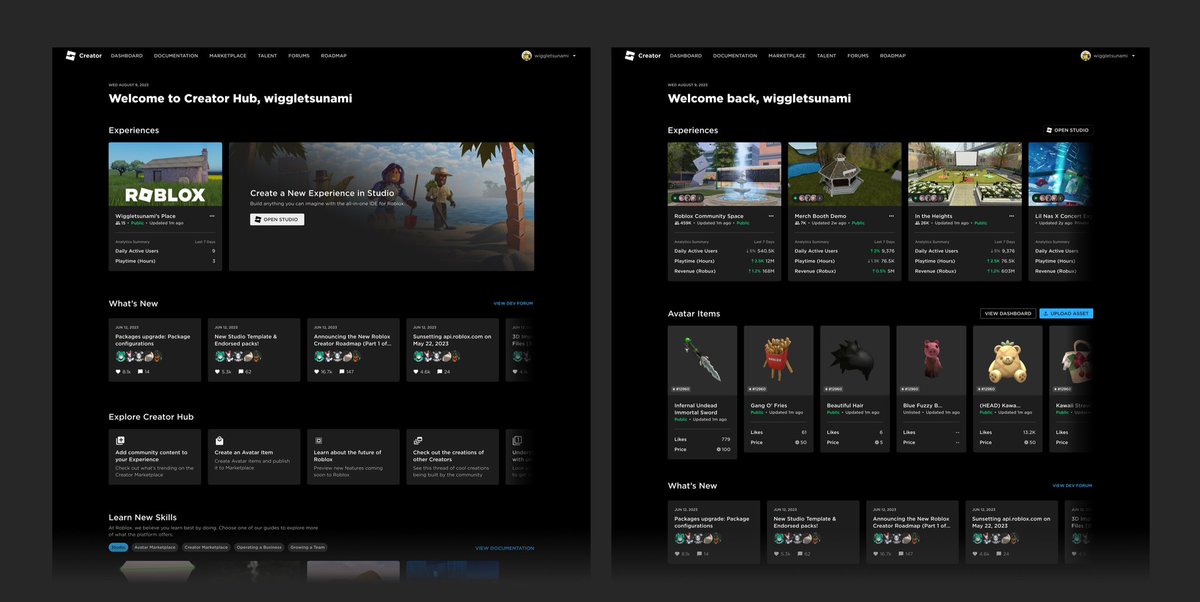1200x602 pixels.
Task: Open Gang O' Fries item thumbnail
Action: point(779,360)
